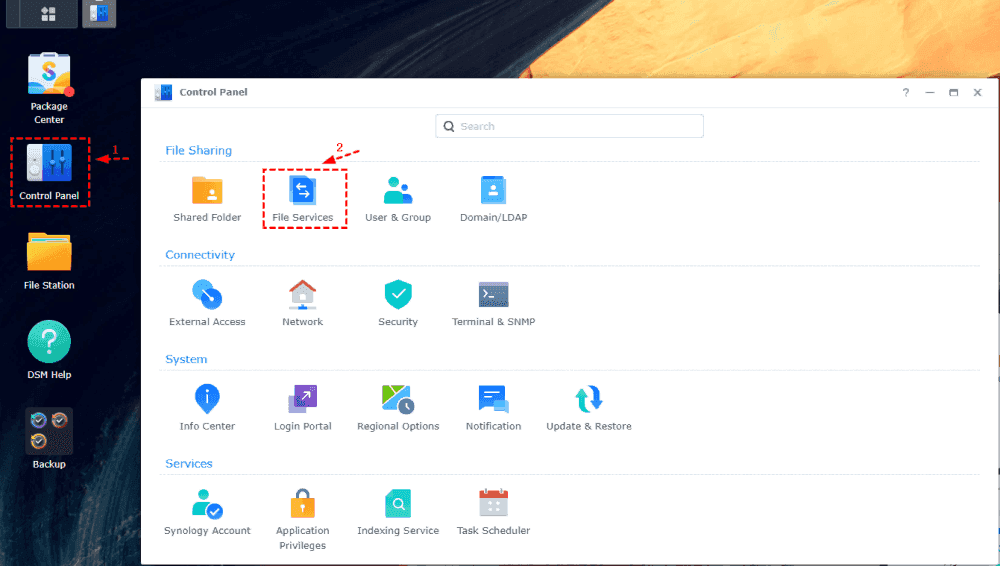Open Synology Account settings
1000x566 pixels.
207,512
